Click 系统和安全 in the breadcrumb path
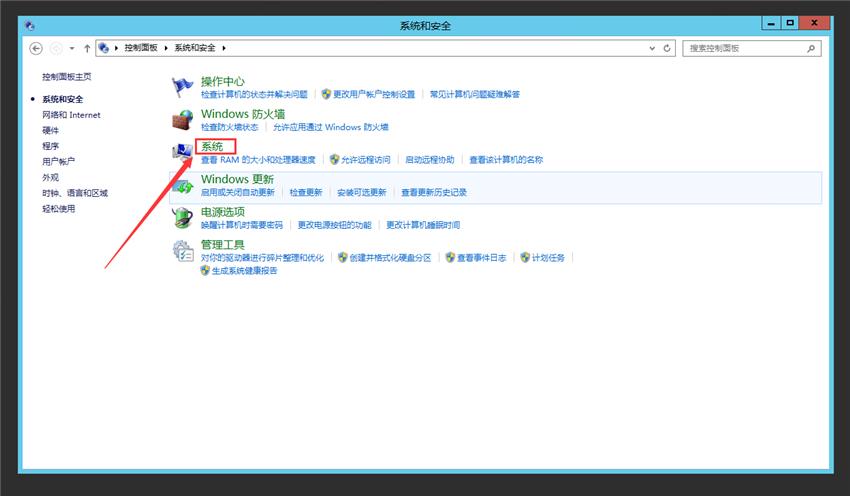Screen dimensions: 850x496 (x=195, y=48)
